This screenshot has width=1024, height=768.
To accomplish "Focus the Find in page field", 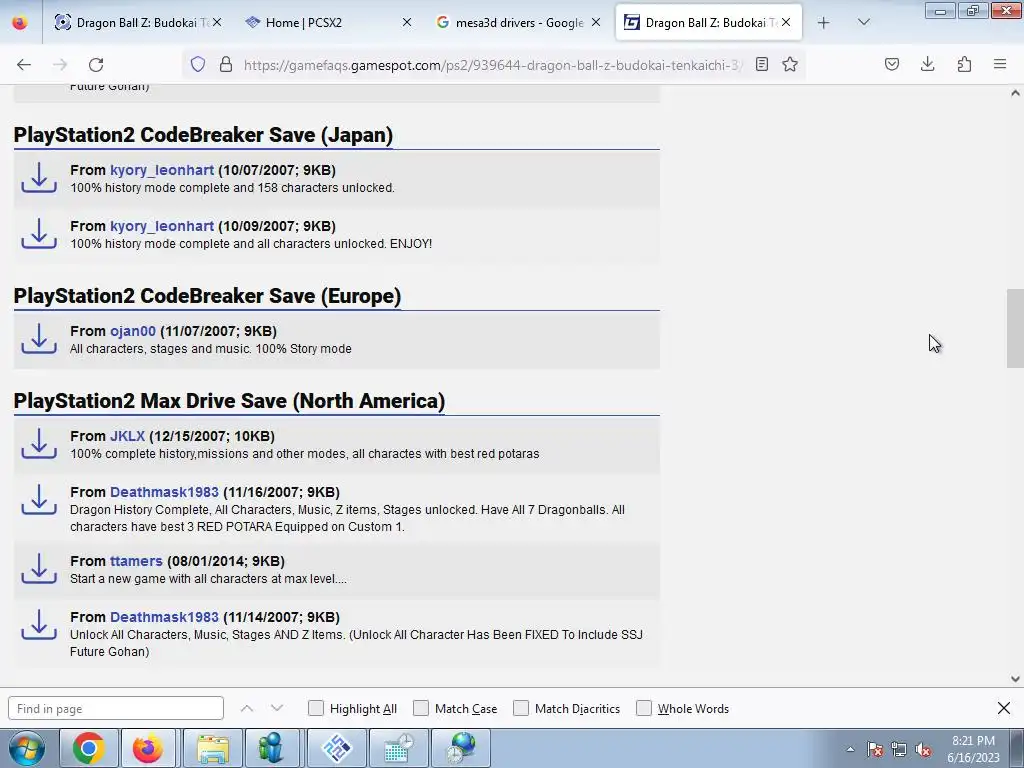I will [x=116, y=708].
